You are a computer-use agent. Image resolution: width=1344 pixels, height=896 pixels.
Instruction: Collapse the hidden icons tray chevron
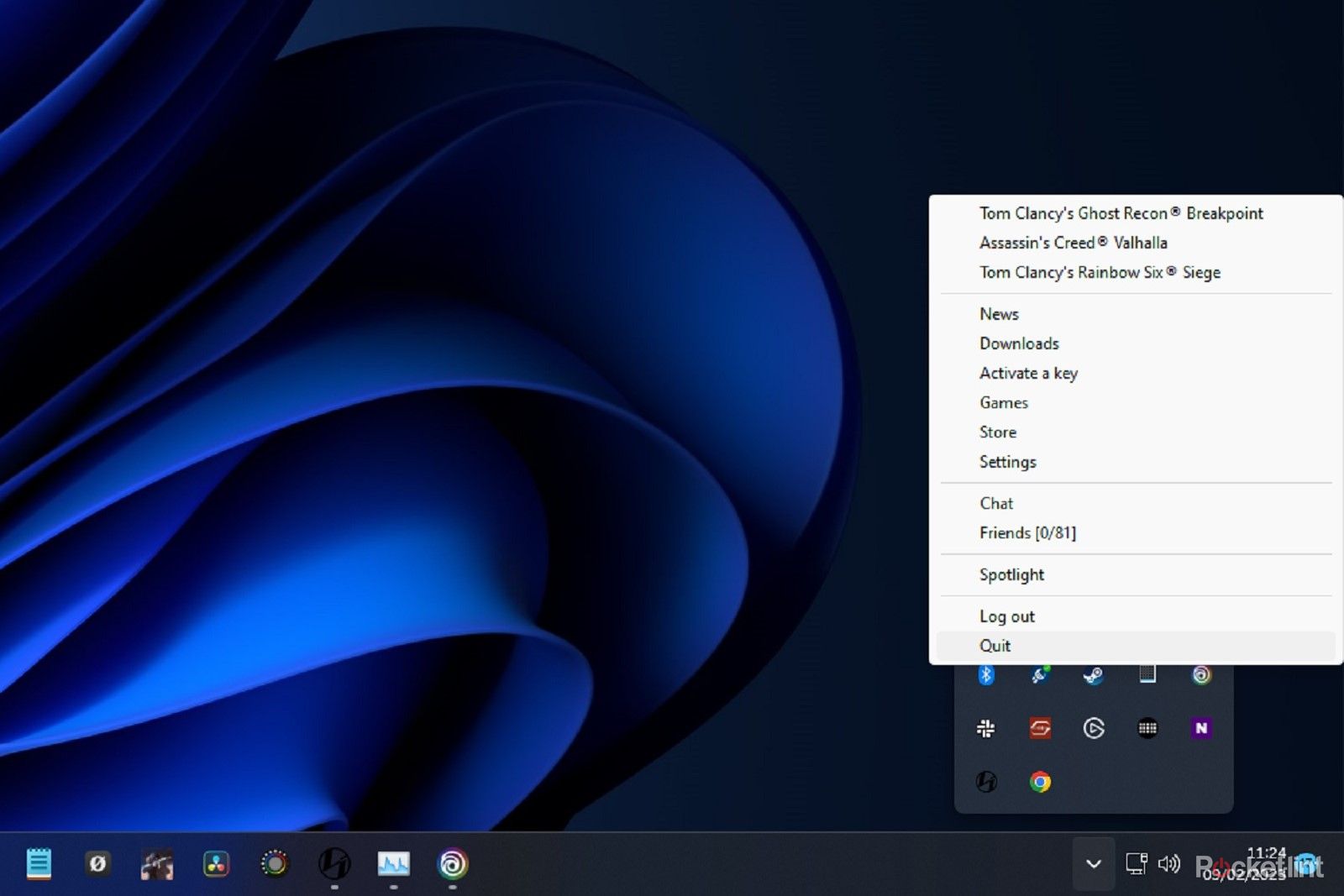pyautogui.click(x=1094, y=863)
